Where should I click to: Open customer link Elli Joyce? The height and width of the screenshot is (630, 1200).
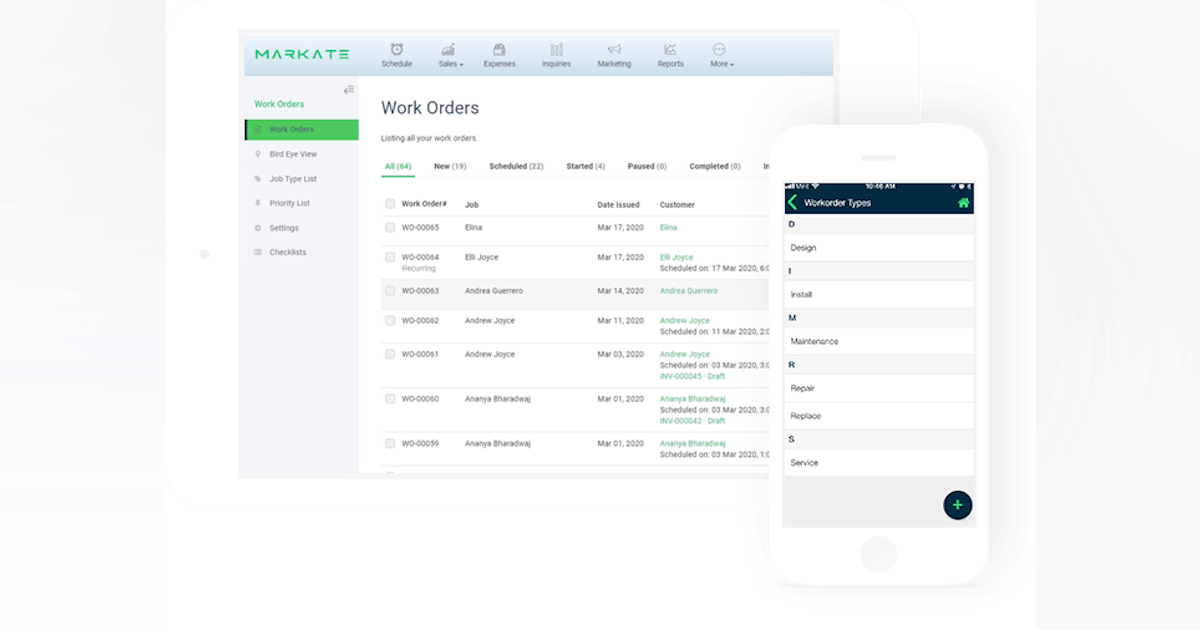[676, 257]
